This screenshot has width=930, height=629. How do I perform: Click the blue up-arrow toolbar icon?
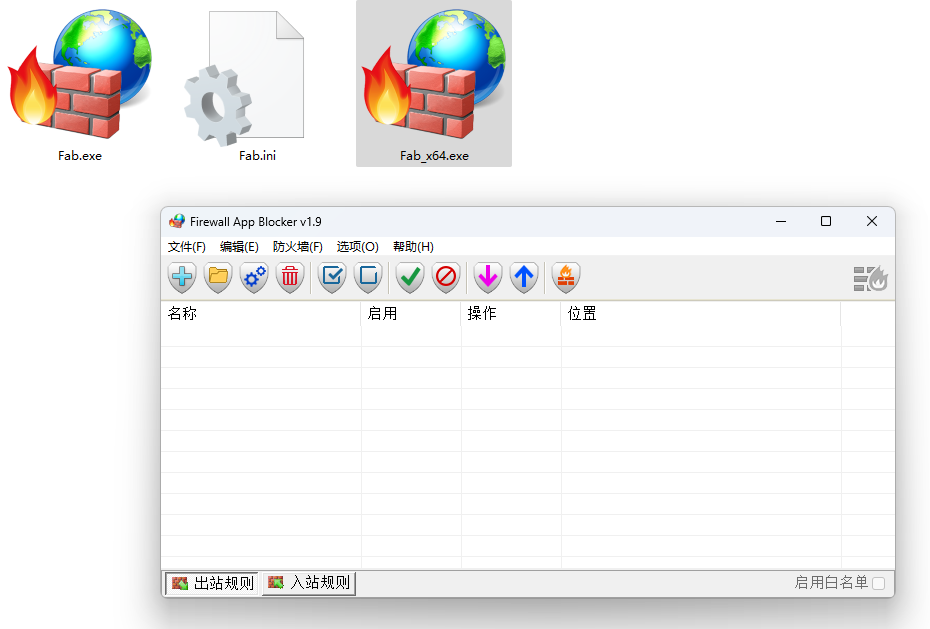coord(523,277)
